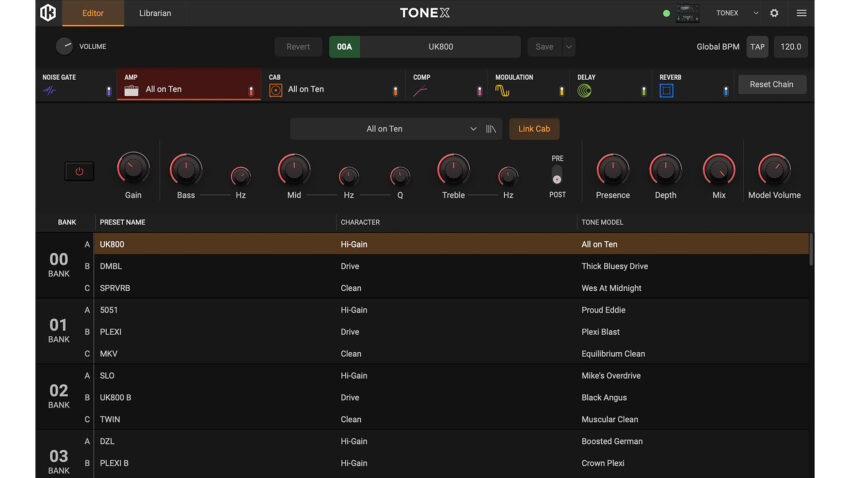Switch to the Librarian tab
The image size is (850, 478).
point(155,13)
